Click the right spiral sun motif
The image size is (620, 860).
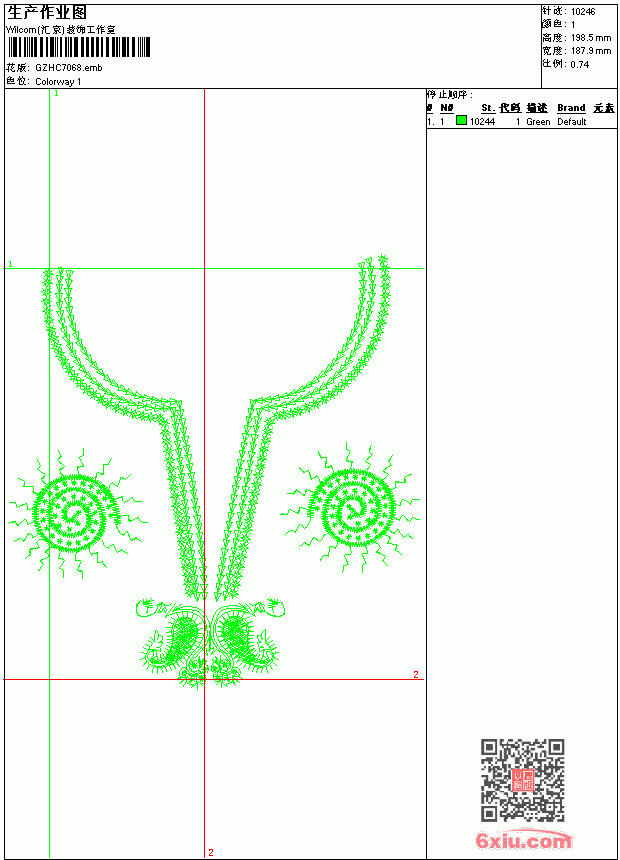pyautogui.click(x=351, y=508)
